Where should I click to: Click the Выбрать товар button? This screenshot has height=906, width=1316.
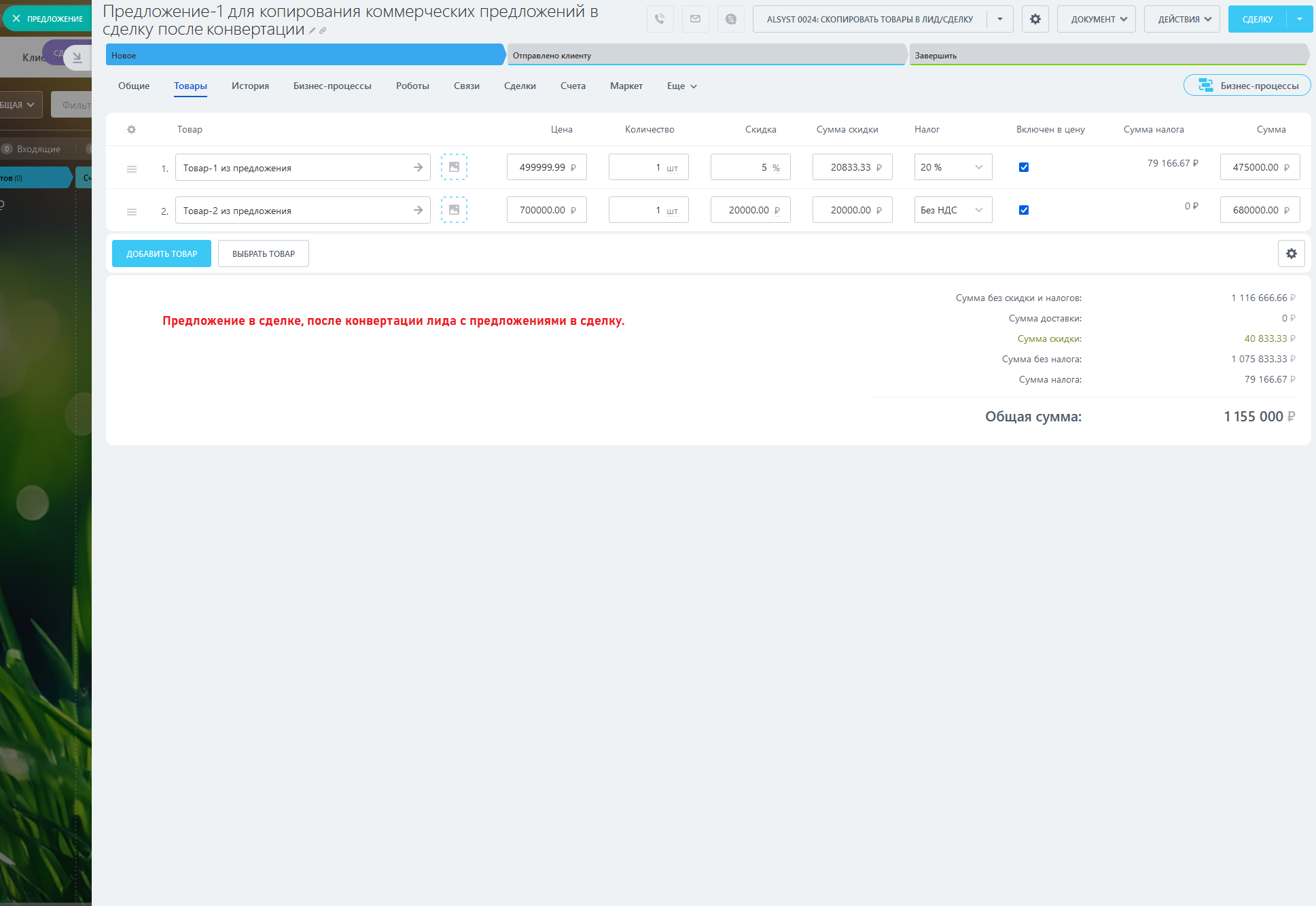pos(264,254)
